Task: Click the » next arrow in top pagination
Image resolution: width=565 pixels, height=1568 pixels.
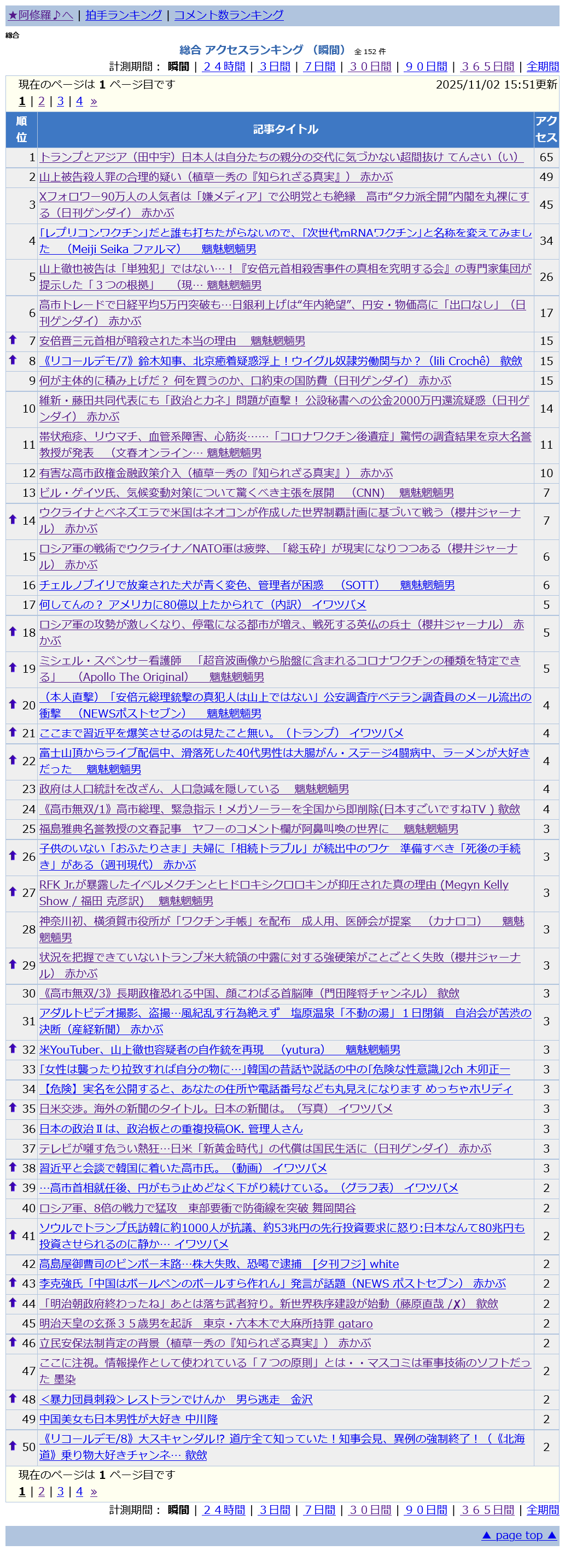Action: 93,101
